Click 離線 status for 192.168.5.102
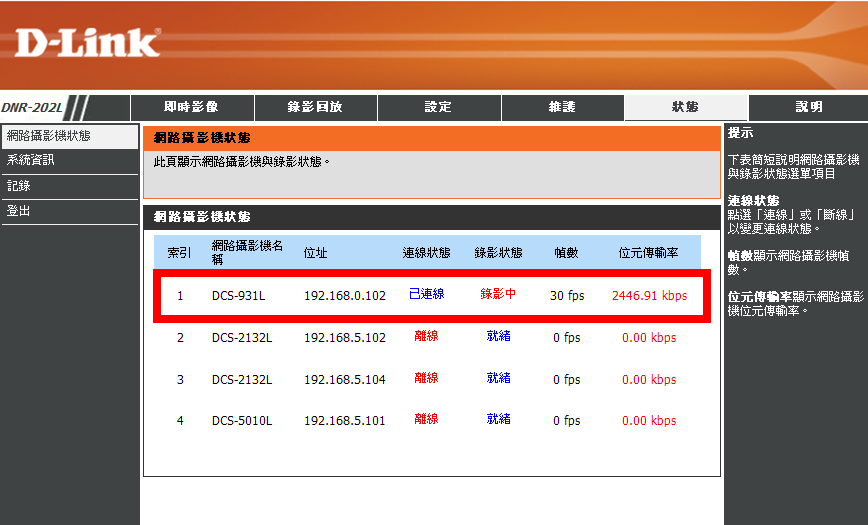This screenshot has height=525, width=868. [x=426, y=336]
